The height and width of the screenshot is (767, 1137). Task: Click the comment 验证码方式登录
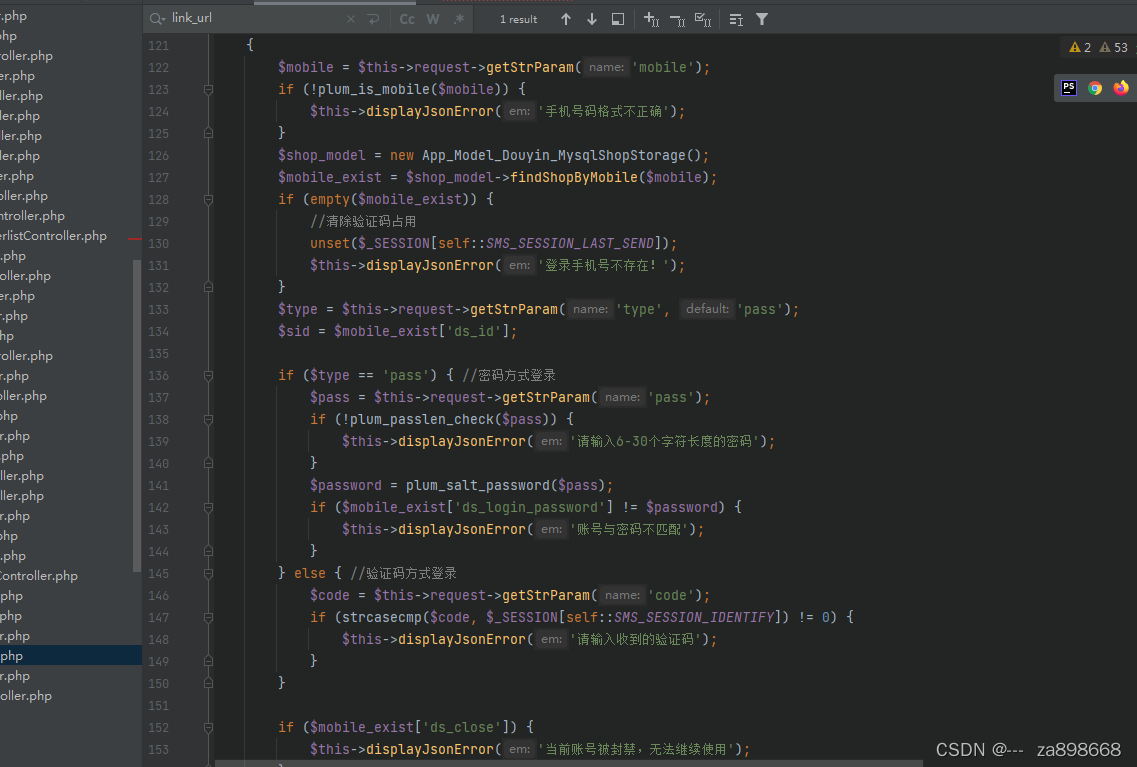(x=403, y=573)
